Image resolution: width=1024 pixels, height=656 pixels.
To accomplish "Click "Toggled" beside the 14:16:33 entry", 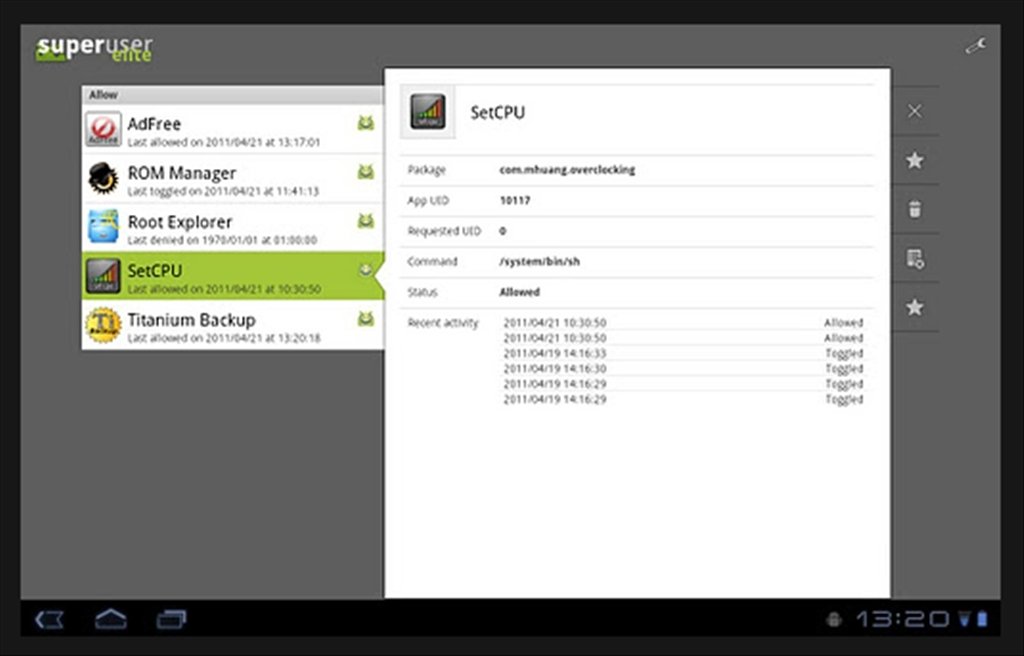I will tap(844, 353).
